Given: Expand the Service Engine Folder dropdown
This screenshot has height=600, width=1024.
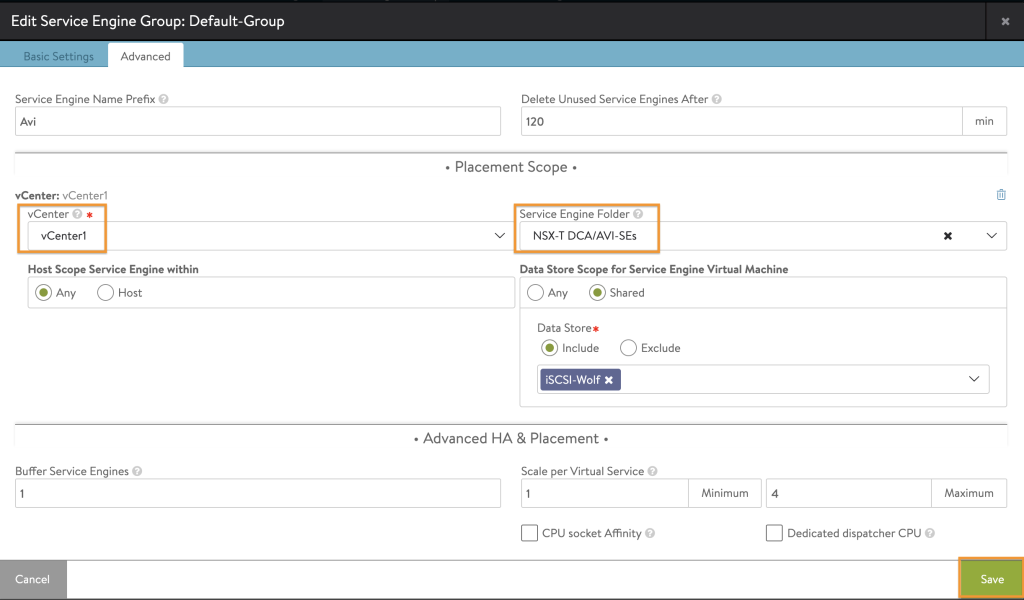Looking at the screenshot, I should pyautogui.click(x=991, y=236).
